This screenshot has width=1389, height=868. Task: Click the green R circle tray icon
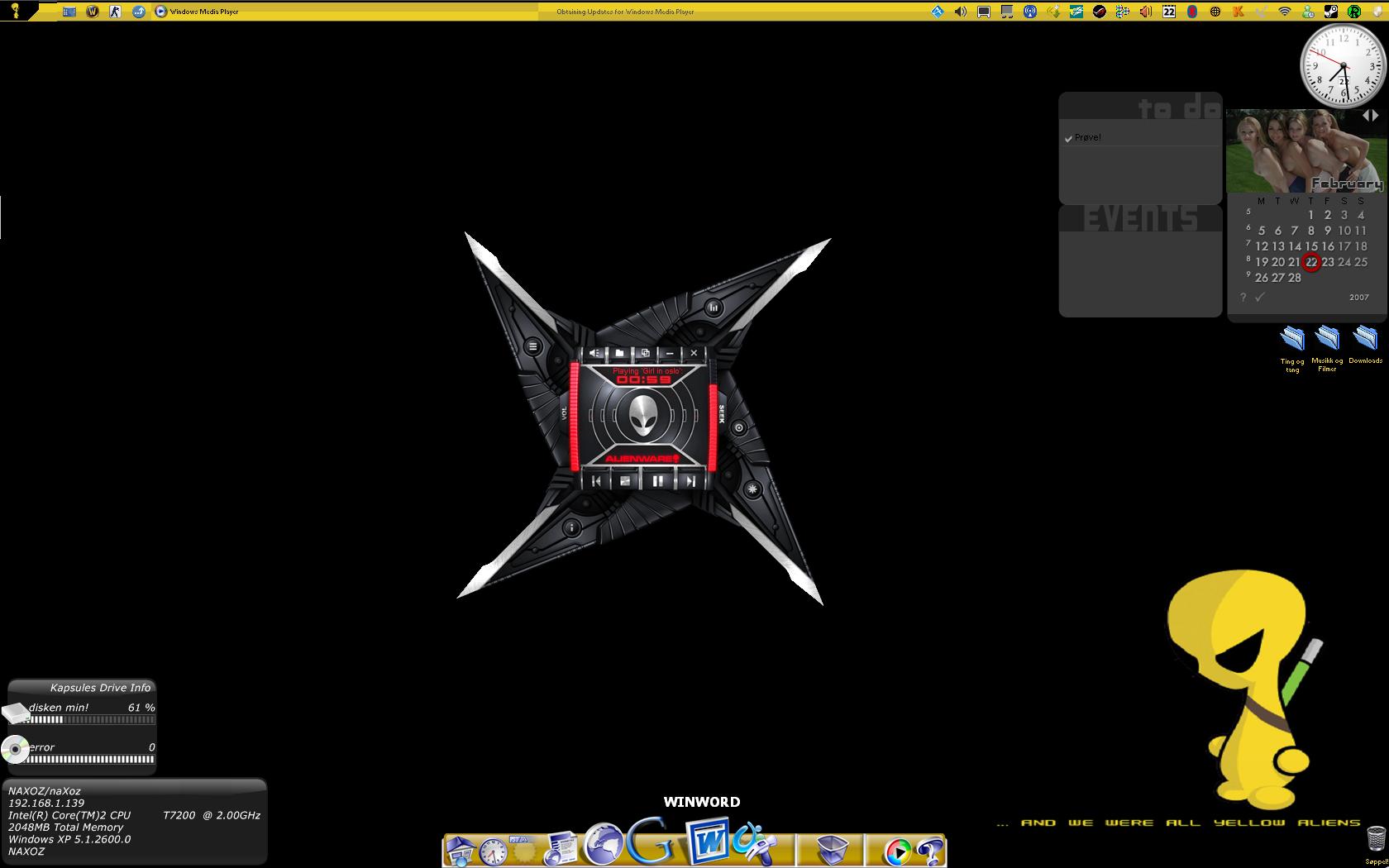[x=1354, y=12]
